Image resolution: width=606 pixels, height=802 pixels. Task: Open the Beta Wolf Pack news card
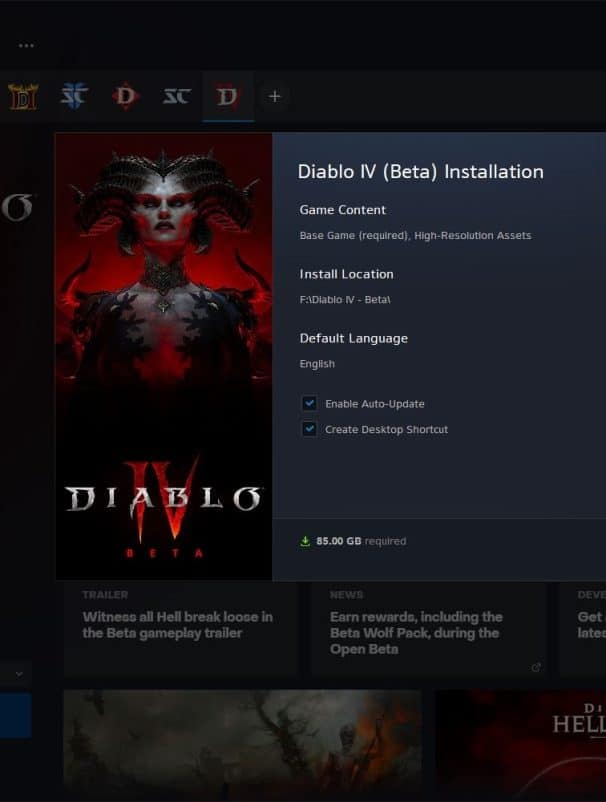tap(429, 629)
